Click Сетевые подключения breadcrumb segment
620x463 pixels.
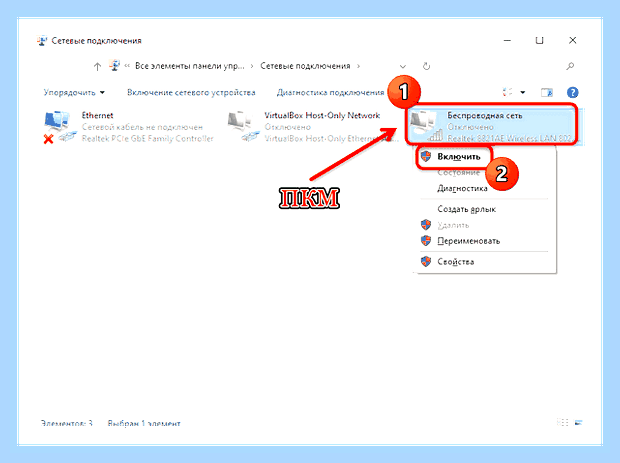click(x=305, y=66)
